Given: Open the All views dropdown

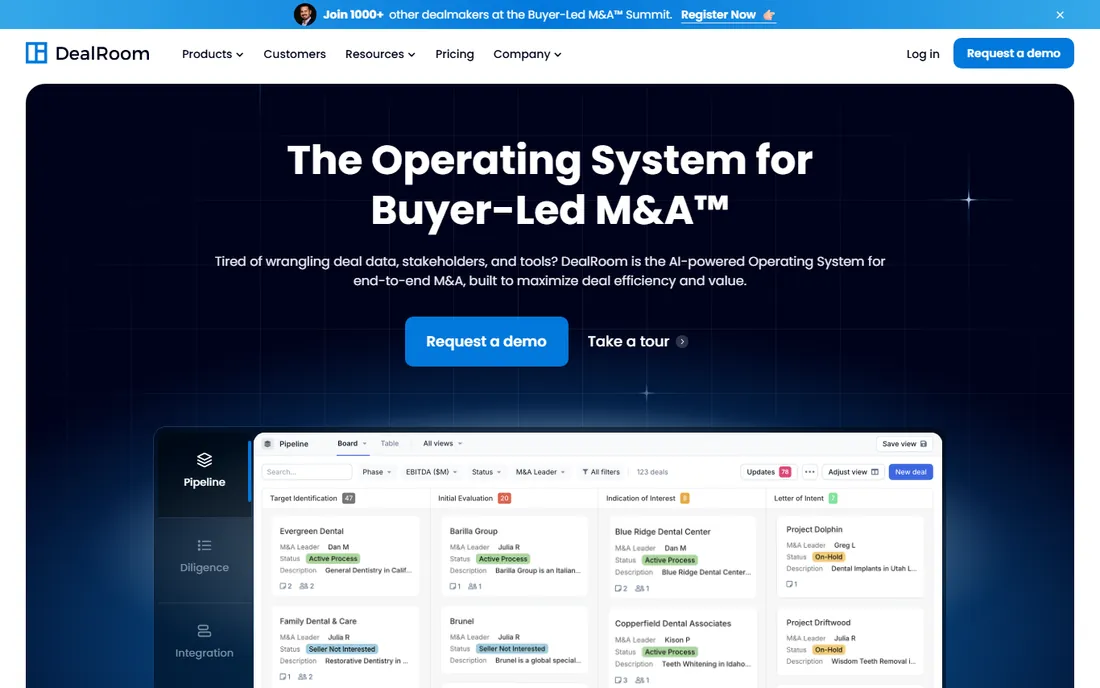Looking at the screenshot, I should (442, 444).
